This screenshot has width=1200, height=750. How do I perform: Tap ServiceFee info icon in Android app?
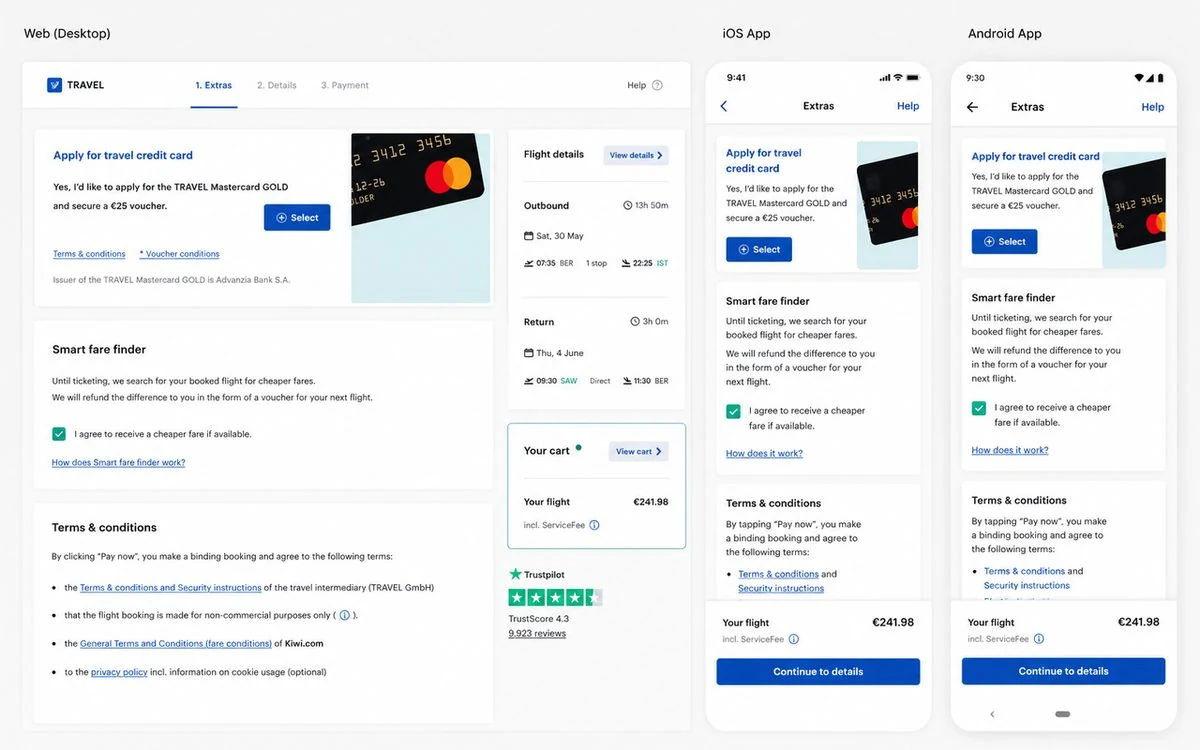pyautogui.click(x=1039, y=639)
